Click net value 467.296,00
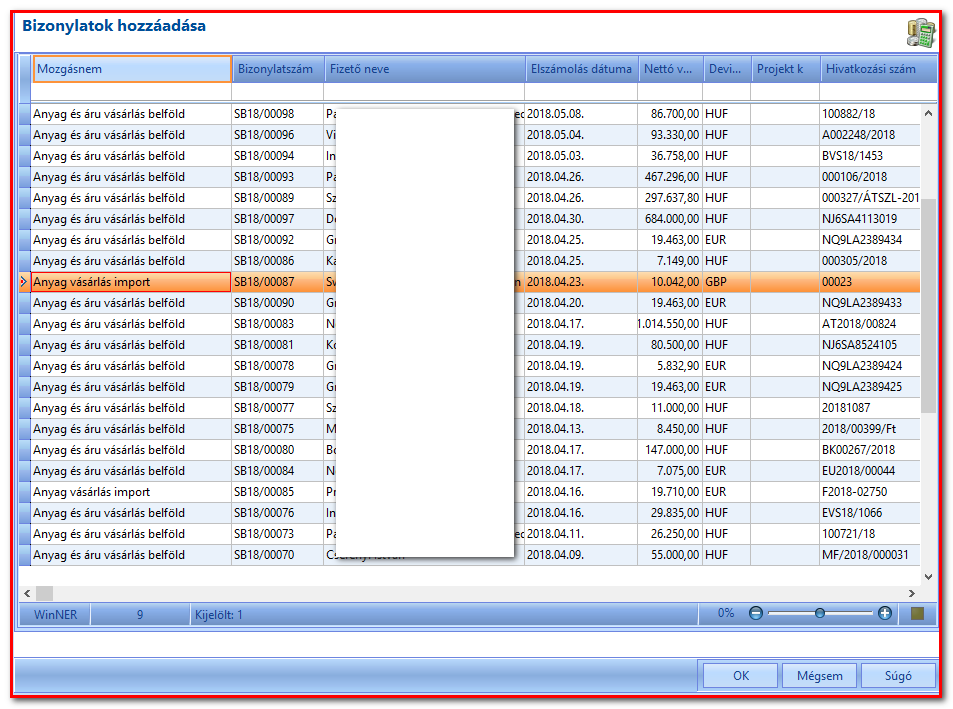This screenshot has height=709, width=953. (x=670, y=177)
